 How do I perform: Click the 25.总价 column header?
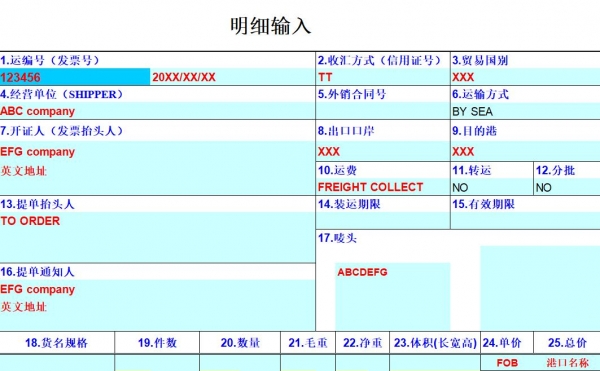pos(567,343)
